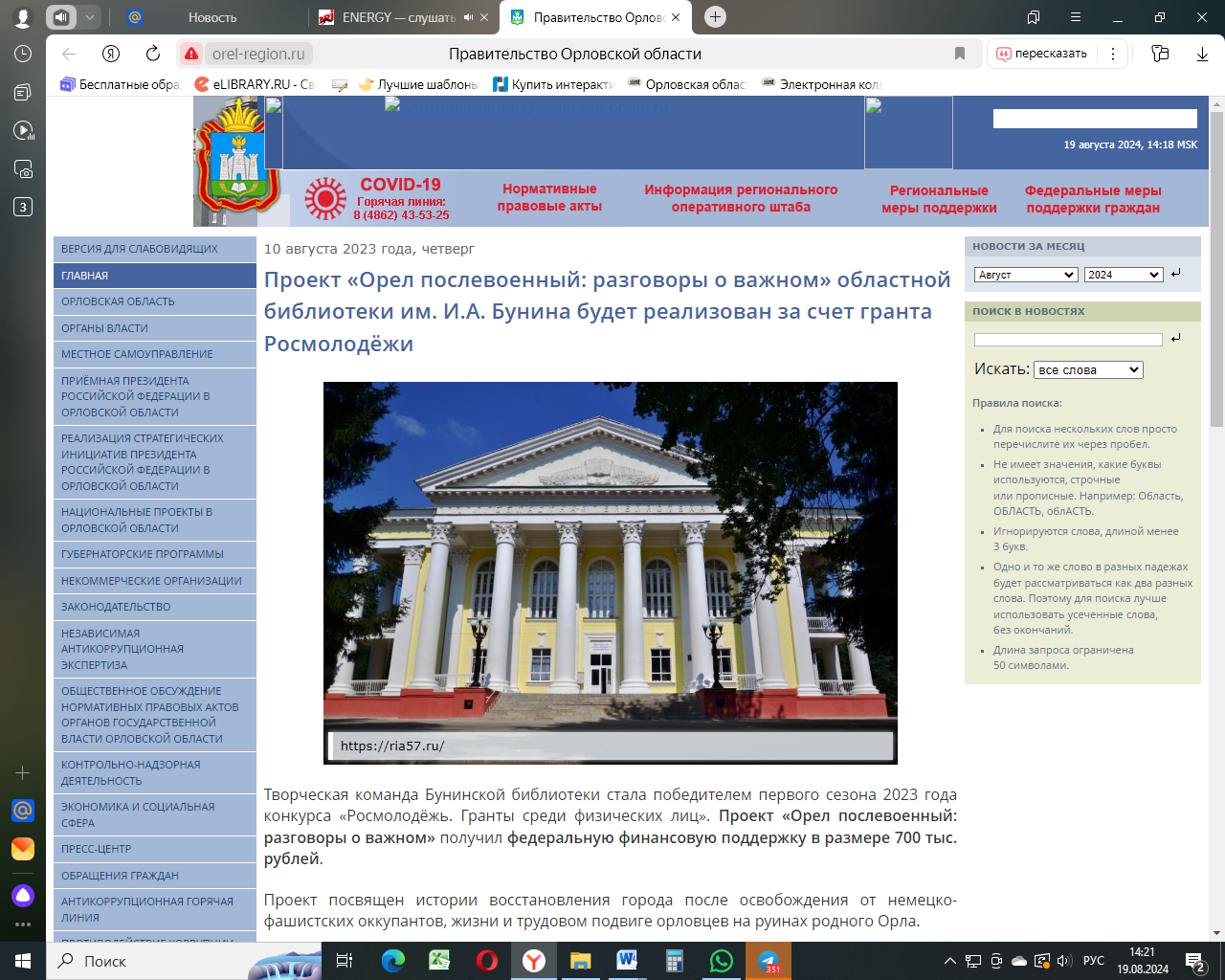The image size is (1225, 980).
Task: Click the news search text field
Action: point(1067,340)
